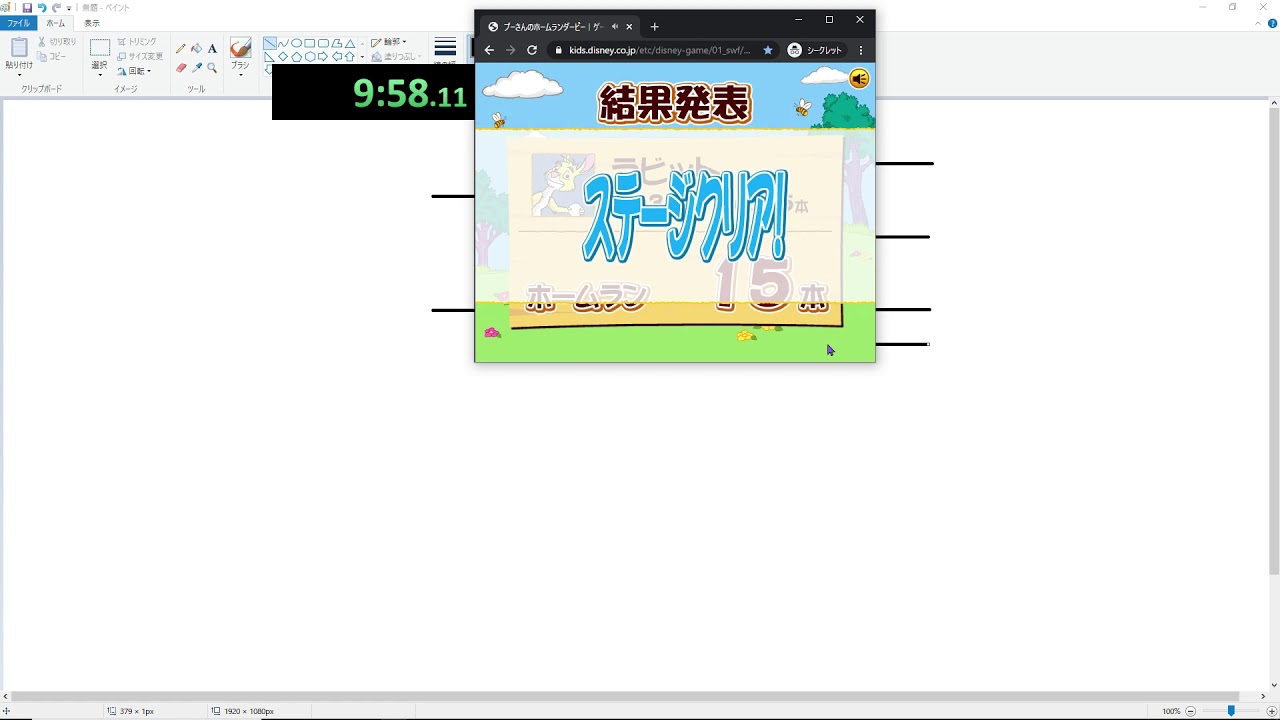This screenshot has height=720, width=1280.
Task: Select the Left arrow shape
Action: pos(337,57)
